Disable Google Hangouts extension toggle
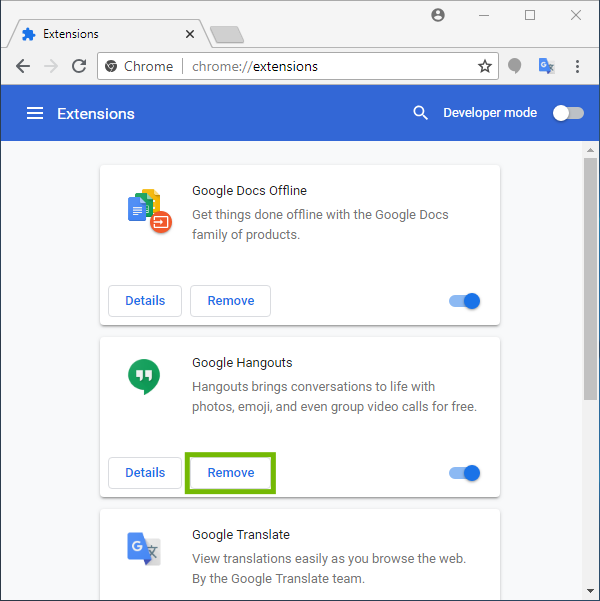 coord(464,473)
